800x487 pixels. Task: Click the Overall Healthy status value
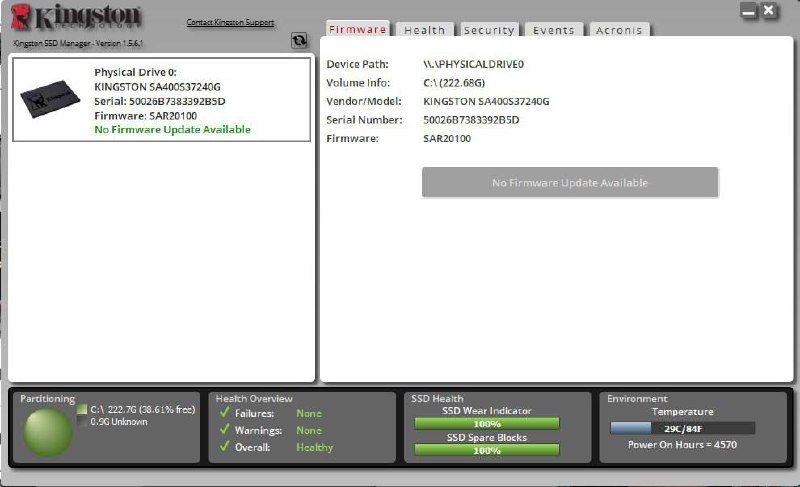314,447
